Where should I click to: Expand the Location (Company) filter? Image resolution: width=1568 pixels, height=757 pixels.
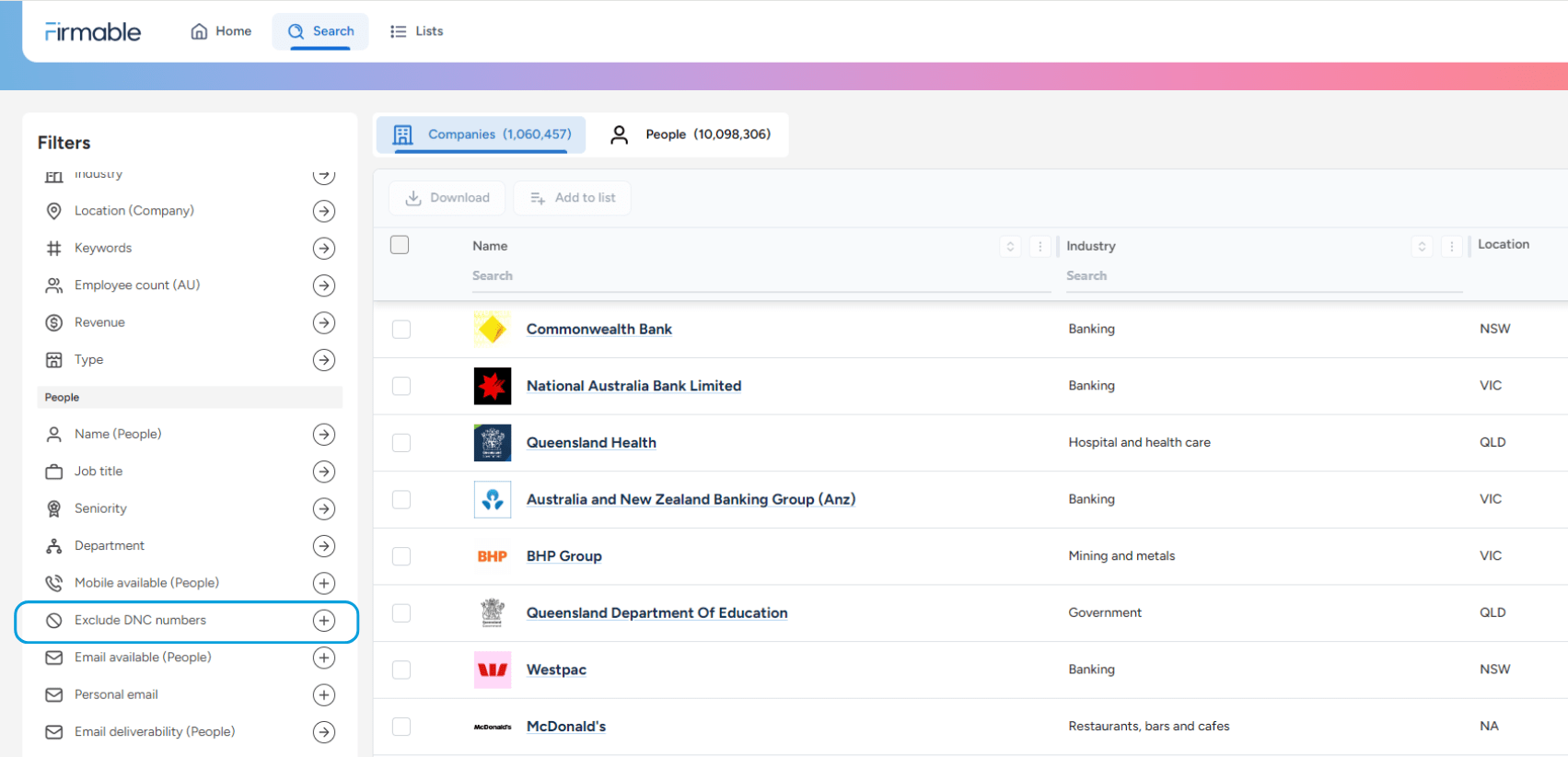click(324, 211)
